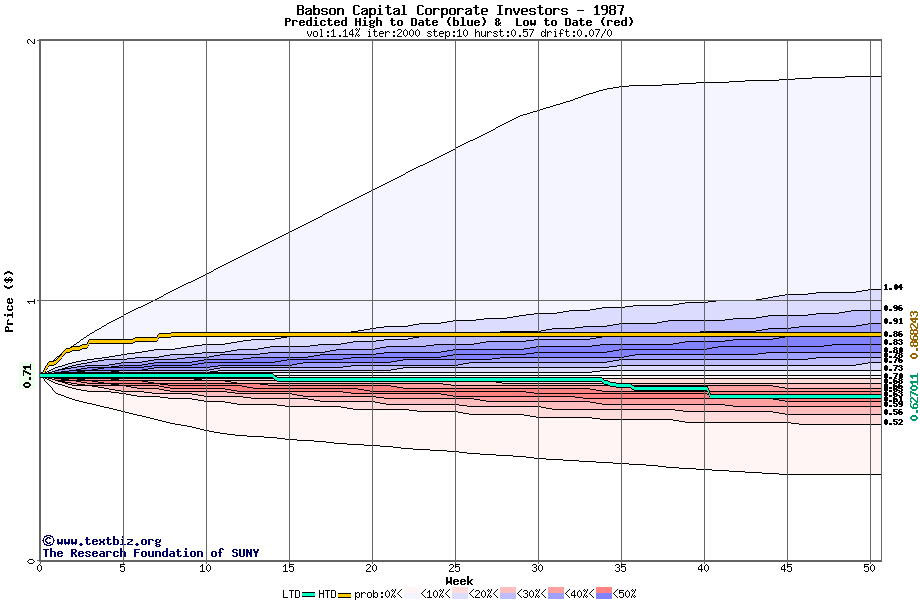Click the 'prob:0%<' legend label
Screen dimensions: 920x600
click(x=378, y=594)
